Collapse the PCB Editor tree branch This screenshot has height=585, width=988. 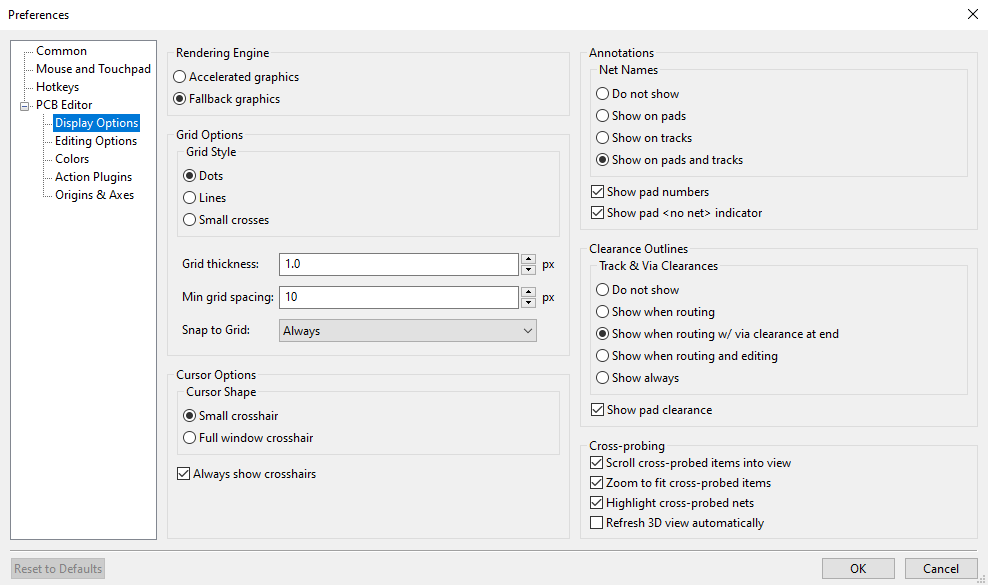pyautogui.click(x=23, y=104)
